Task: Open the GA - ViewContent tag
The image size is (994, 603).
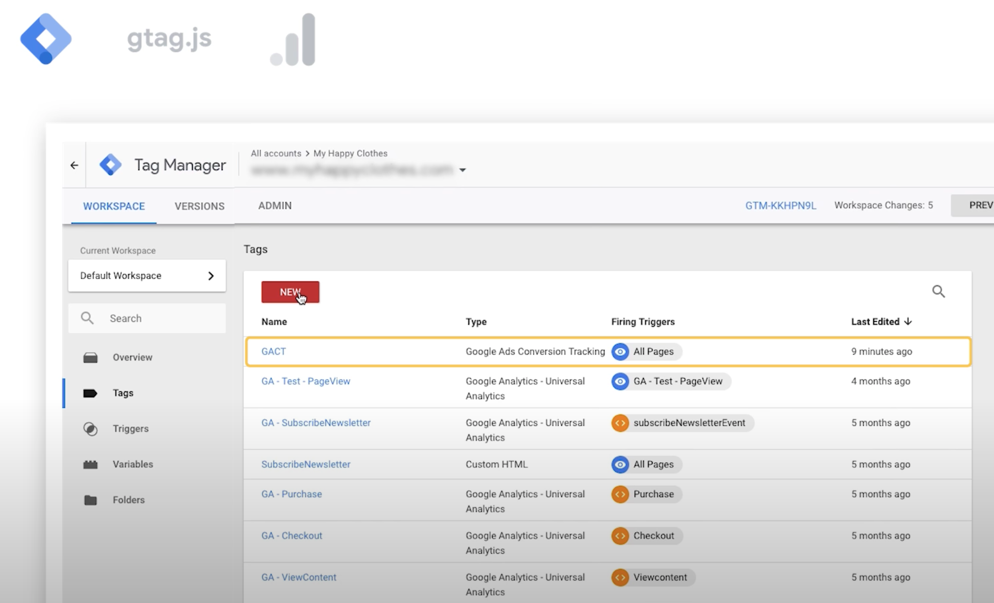Action: coord(299,577)
